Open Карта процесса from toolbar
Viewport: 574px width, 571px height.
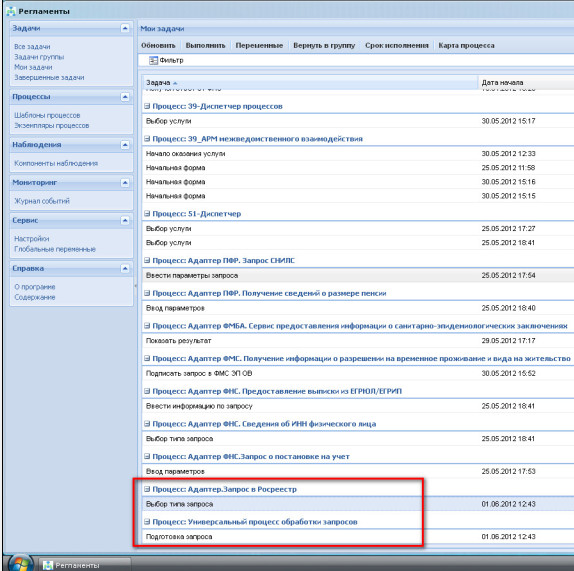466,45
